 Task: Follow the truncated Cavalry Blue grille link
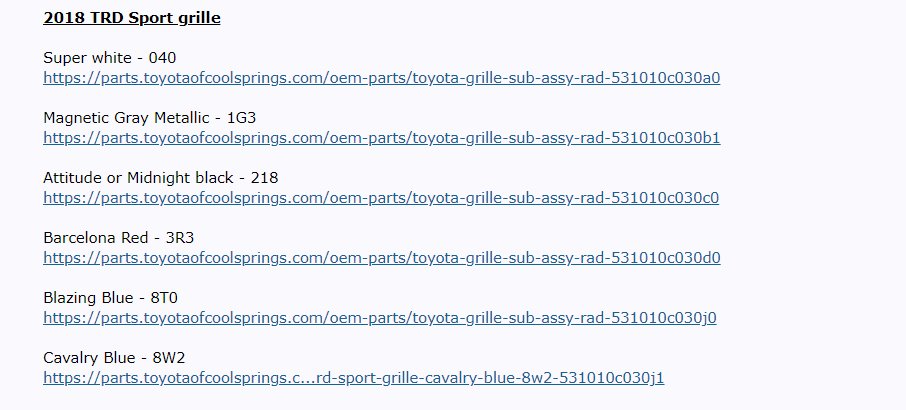(x=354, y=378)
